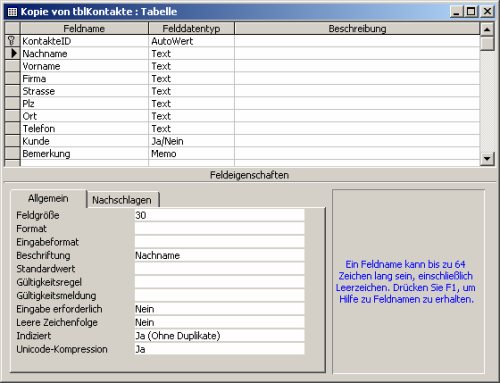Click the Standardwert property field
Screen dimensions: 500x383
click(x=219, y=269)
